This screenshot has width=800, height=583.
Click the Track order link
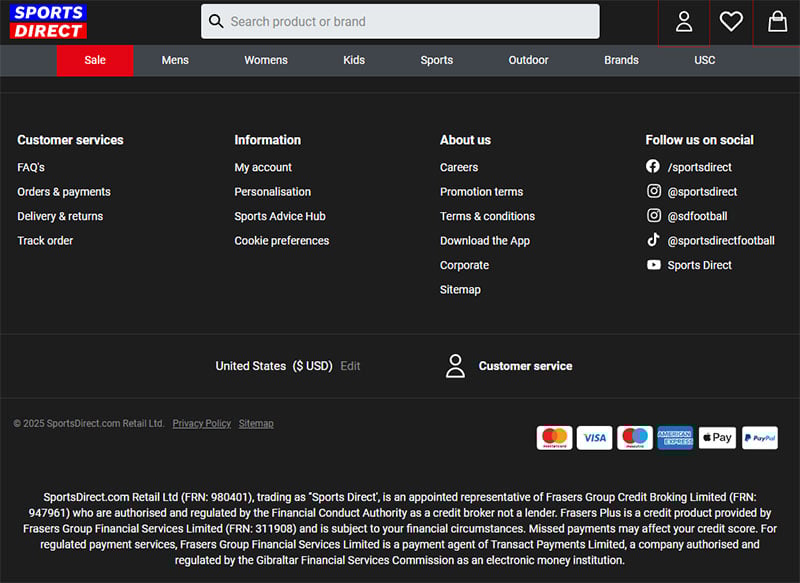click(x=45, y=241)
